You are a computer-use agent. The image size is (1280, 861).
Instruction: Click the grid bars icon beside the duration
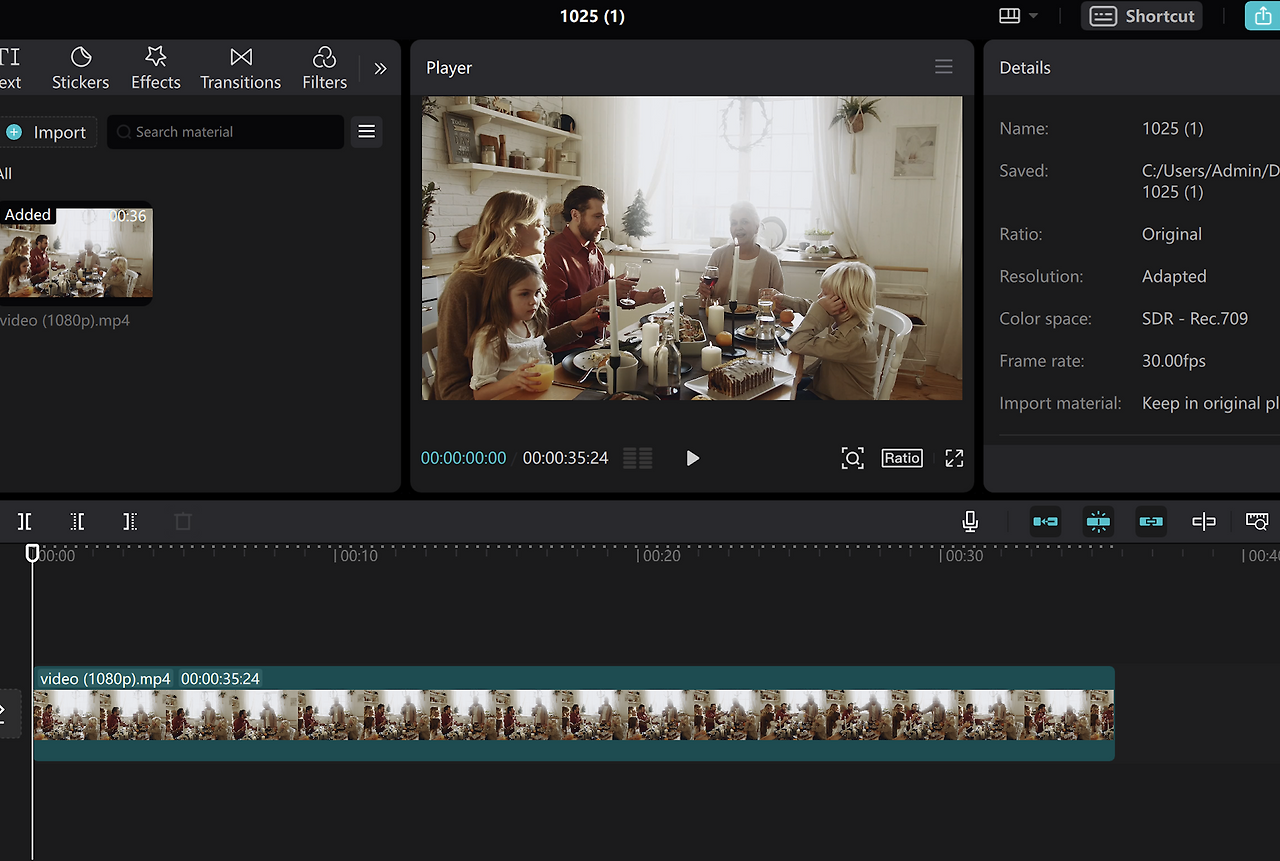(x=638, y=458)
